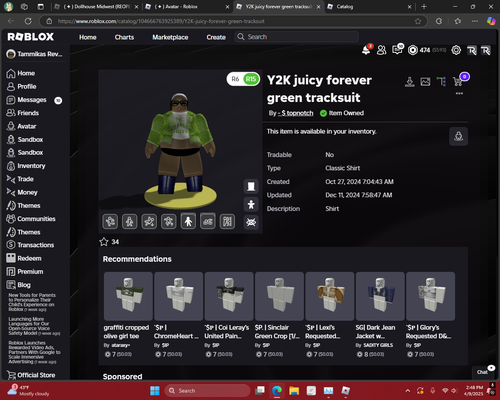Open the notifications bell icon

366,50
